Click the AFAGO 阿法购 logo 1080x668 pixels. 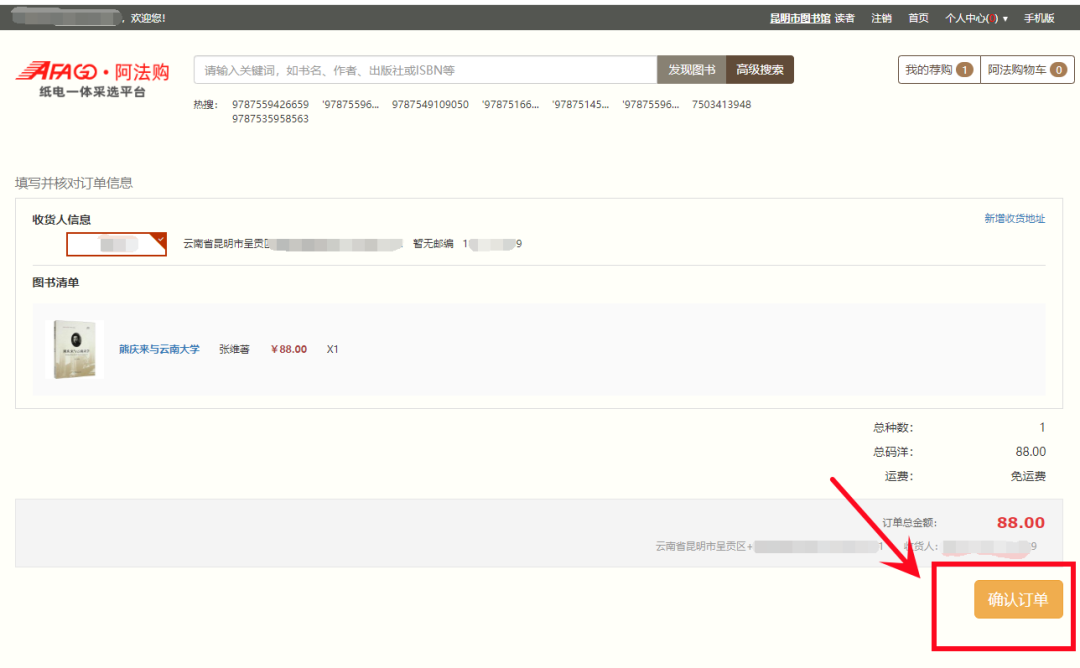pyautogui.click(x=92, y=77)
